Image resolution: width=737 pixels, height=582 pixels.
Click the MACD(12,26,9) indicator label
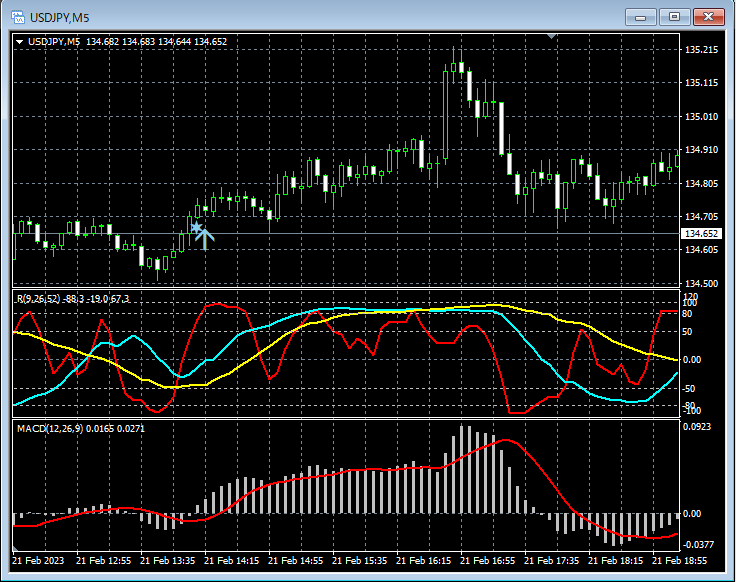click(x=81, y=428)
